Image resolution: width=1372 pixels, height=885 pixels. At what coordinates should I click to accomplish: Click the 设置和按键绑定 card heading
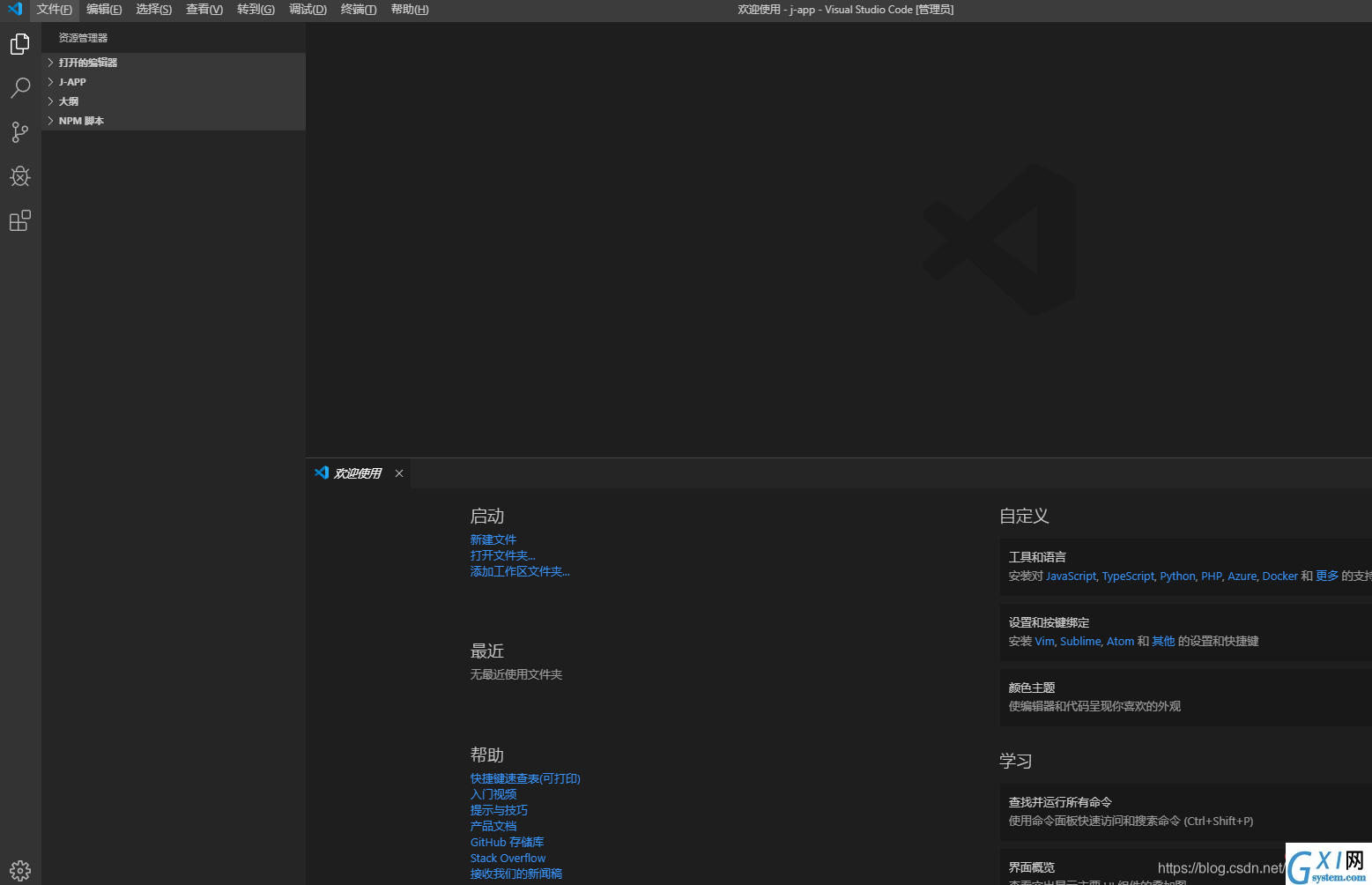coord(1049,622)
